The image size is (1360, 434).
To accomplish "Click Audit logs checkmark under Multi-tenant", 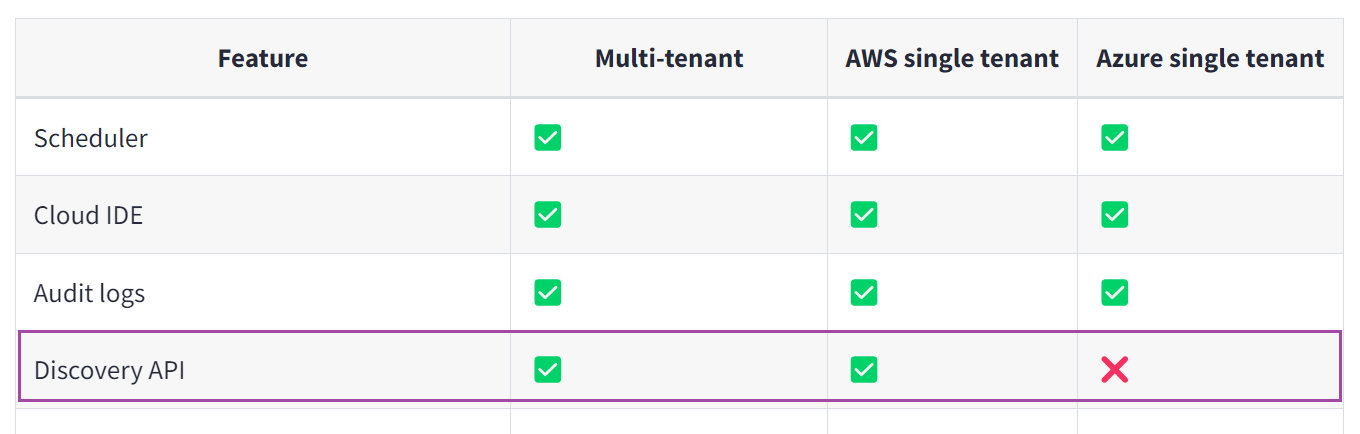I will [547, 293].
